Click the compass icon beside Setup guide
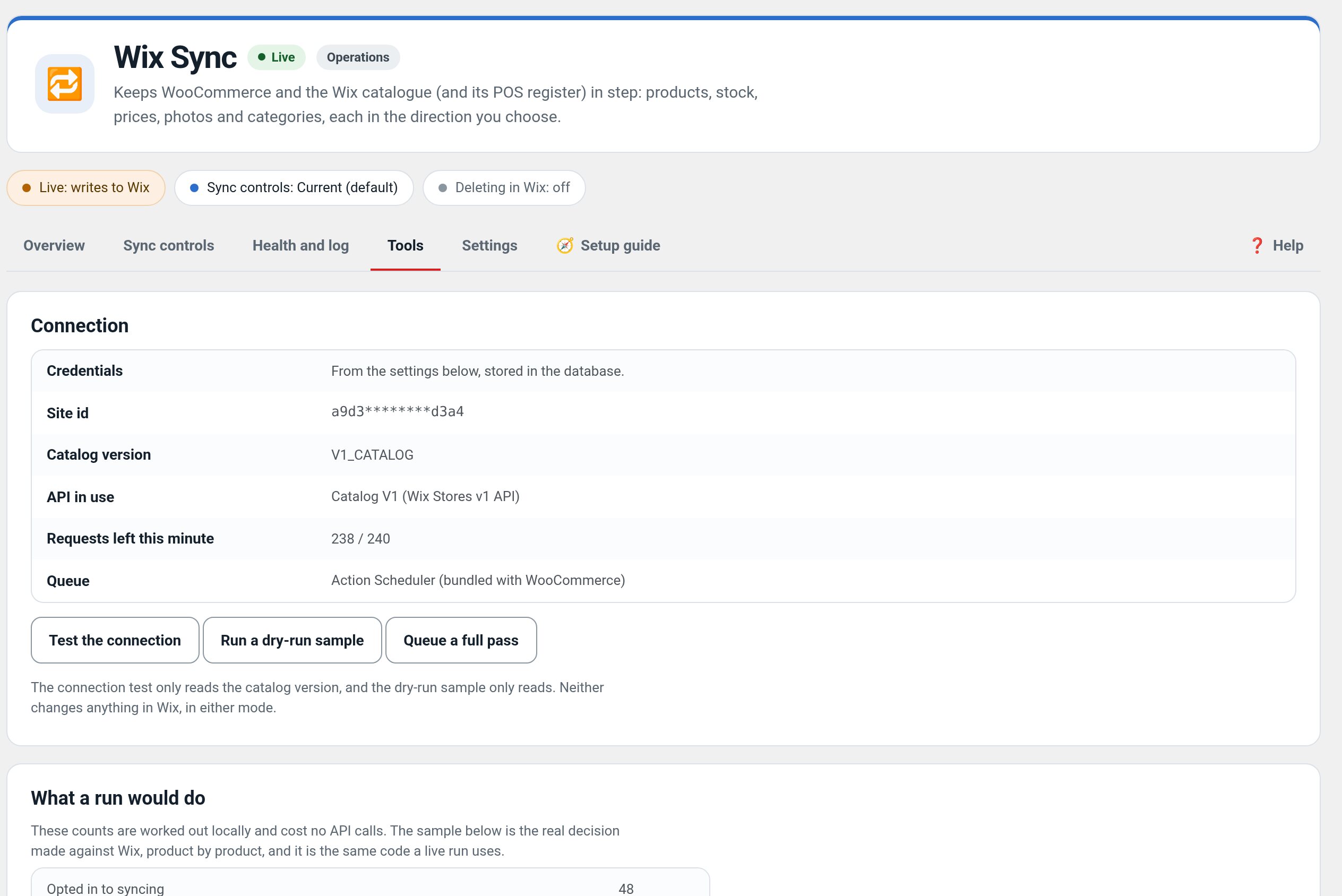Image resolution: width=1342 pixels, height=896 pixels. pos(564,246)
